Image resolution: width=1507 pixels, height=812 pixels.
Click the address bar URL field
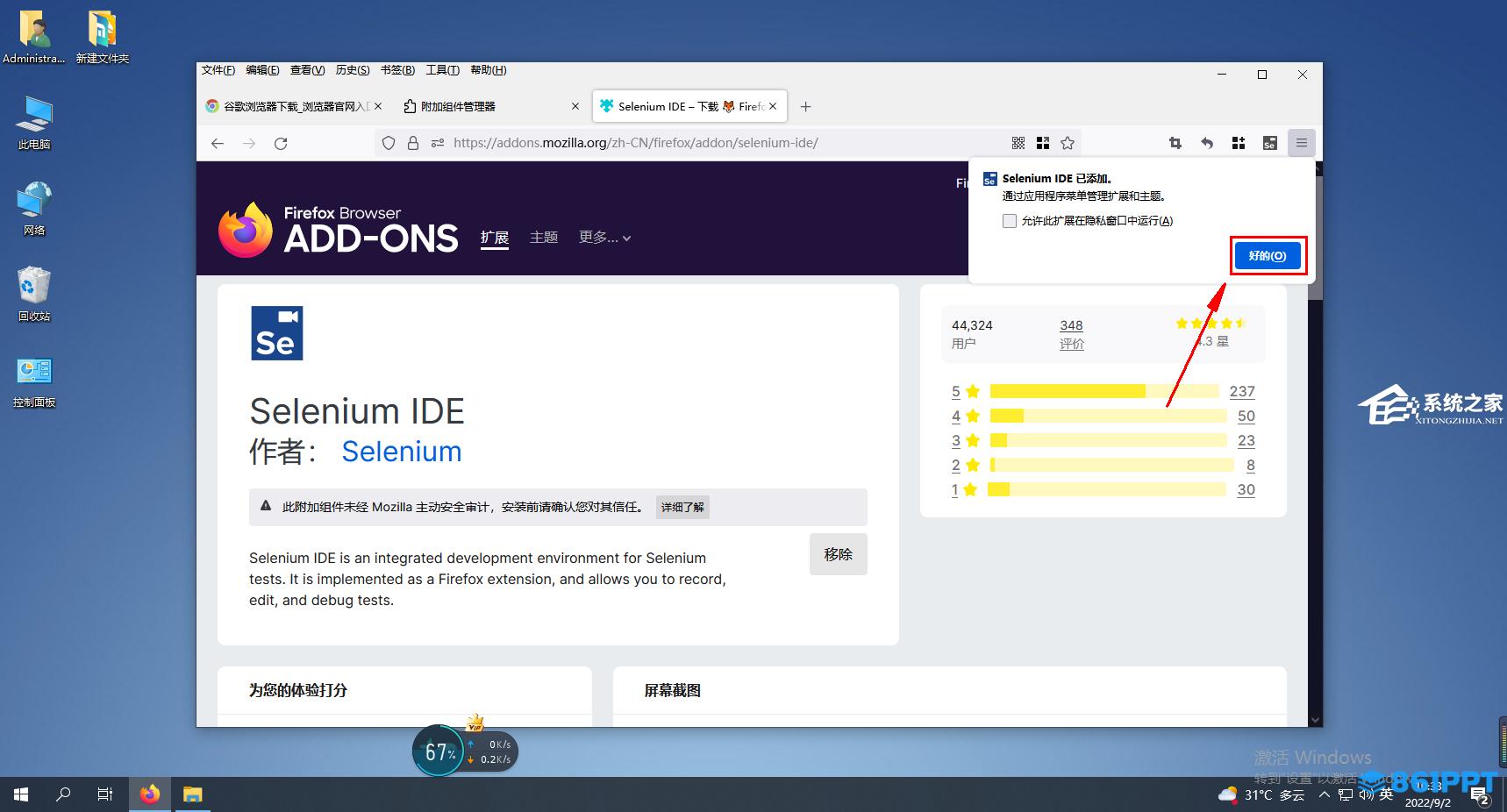click(x=728, y=143)
